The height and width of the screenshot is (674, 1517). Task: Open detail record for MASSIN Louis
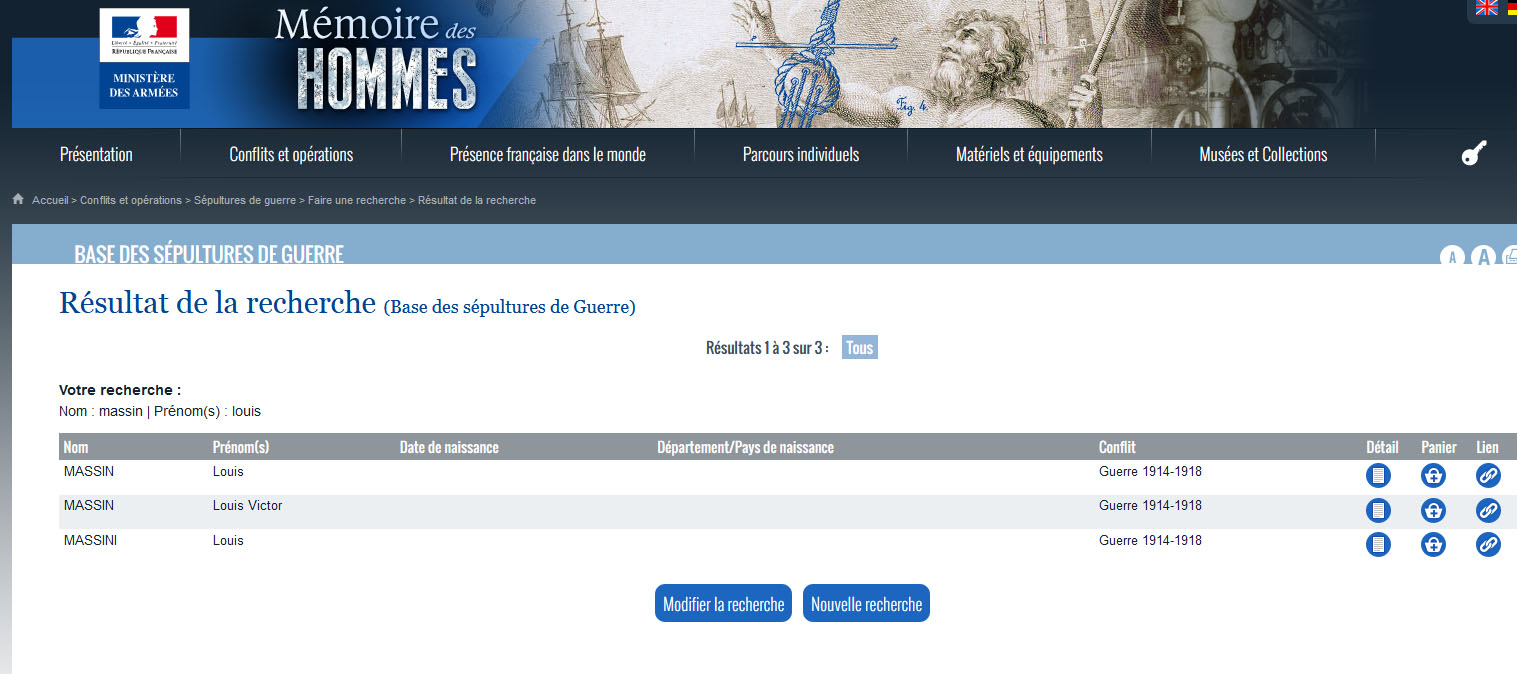(1378, 476)
